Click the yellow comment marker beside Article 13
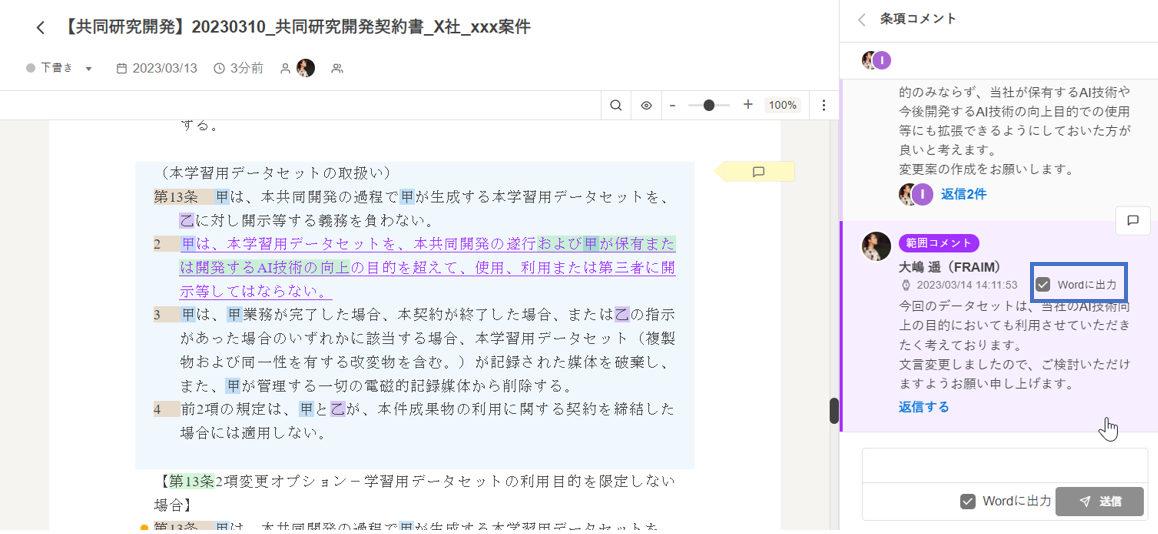 [x=757, y=172]
